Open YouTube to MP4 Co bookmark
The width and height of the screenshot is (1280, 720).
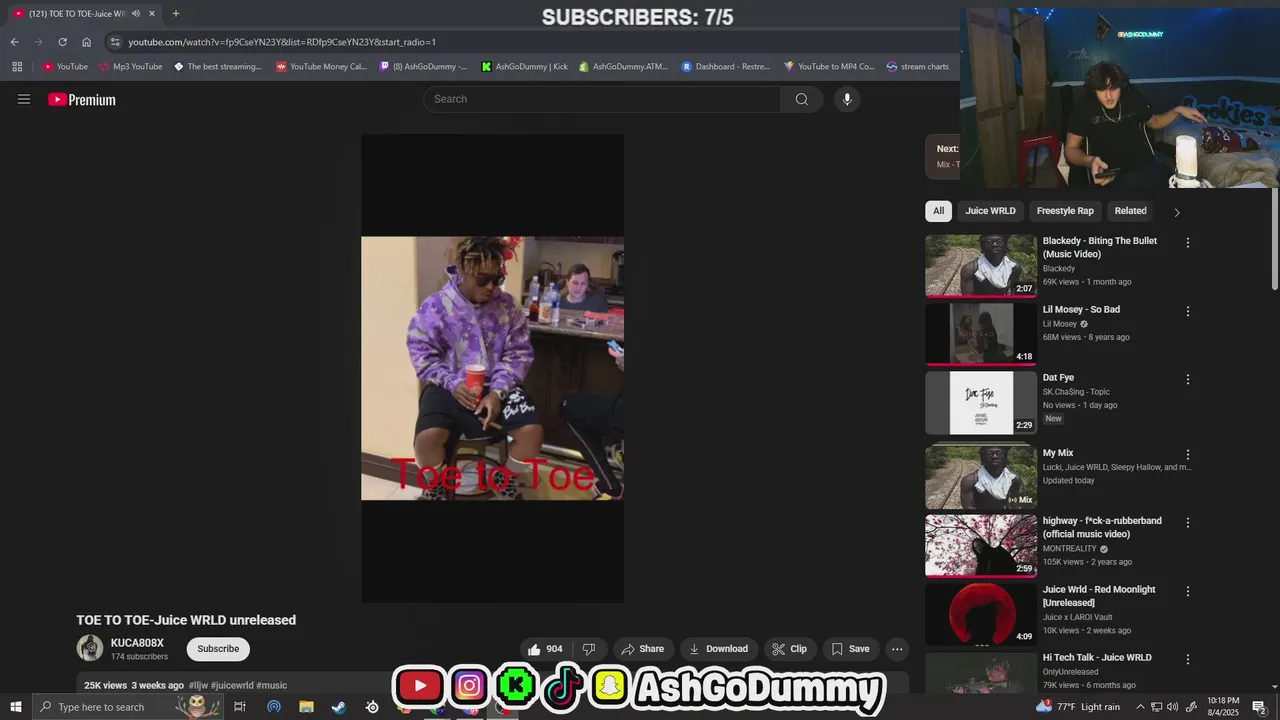click(829, 67)
